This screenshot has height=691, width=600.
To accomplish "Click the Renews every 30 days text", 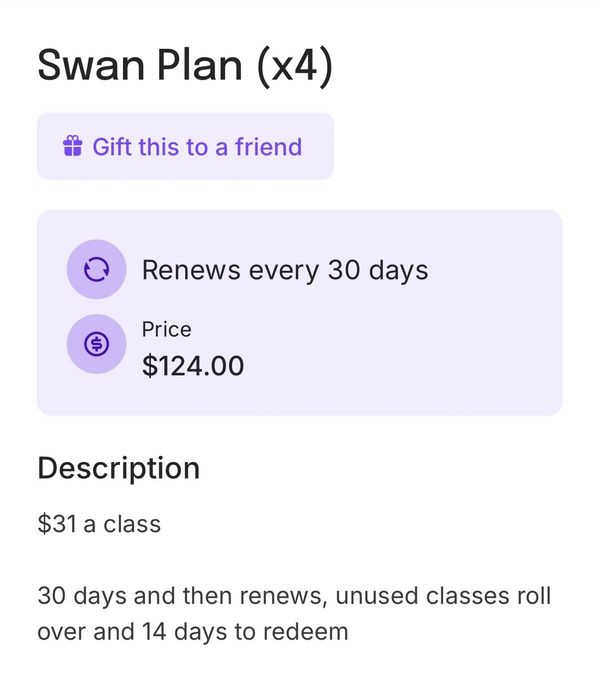I will tap(285, 270).
